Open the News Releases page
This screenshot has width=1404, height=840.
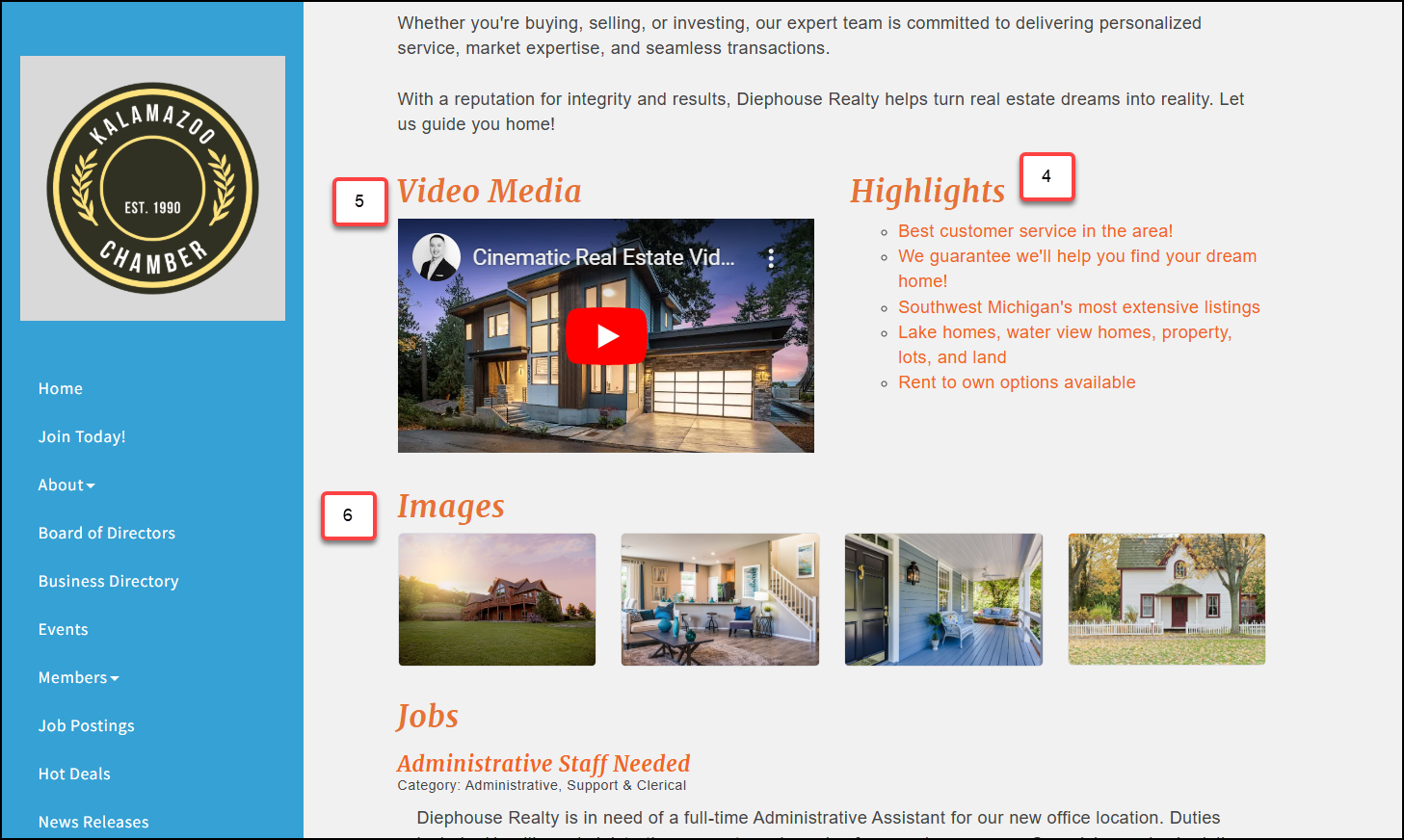pos(93,822)
